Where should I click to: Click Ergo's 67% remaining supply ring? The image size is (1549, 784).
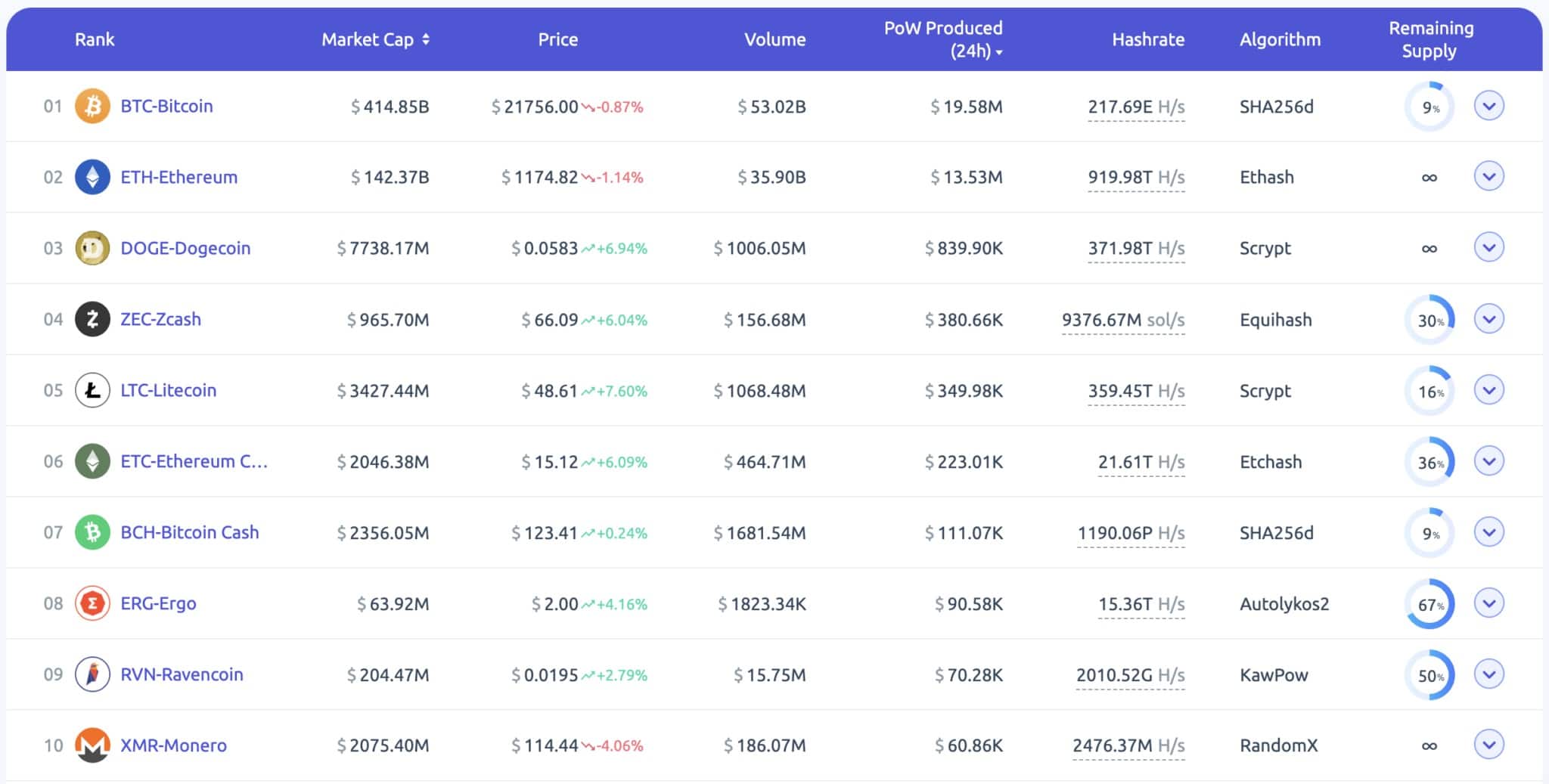[x=1429, y=604]
